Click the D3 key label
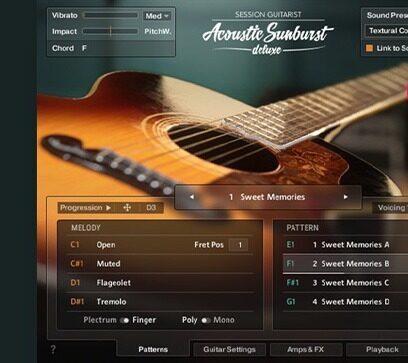The height and width of the screenshot is (363, 408). coord(151,208)
